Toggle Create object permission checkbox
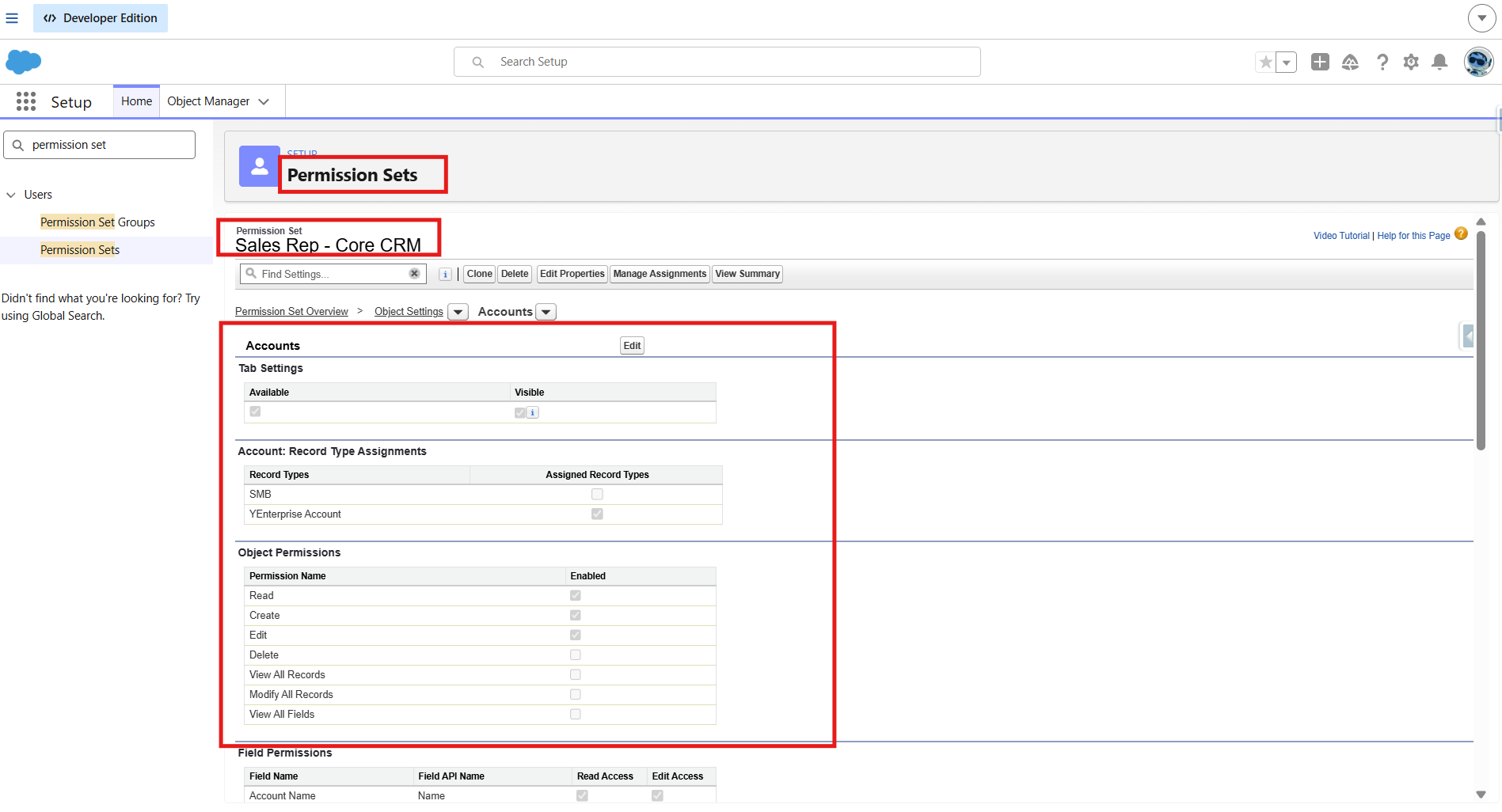 coord(576,615)
